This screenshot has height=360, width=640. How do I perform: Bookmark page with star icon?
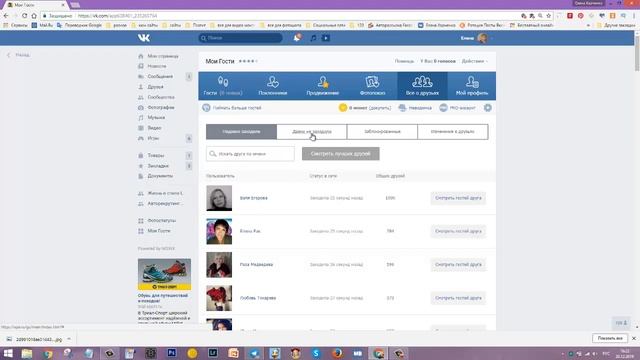(x=549, y=16)
